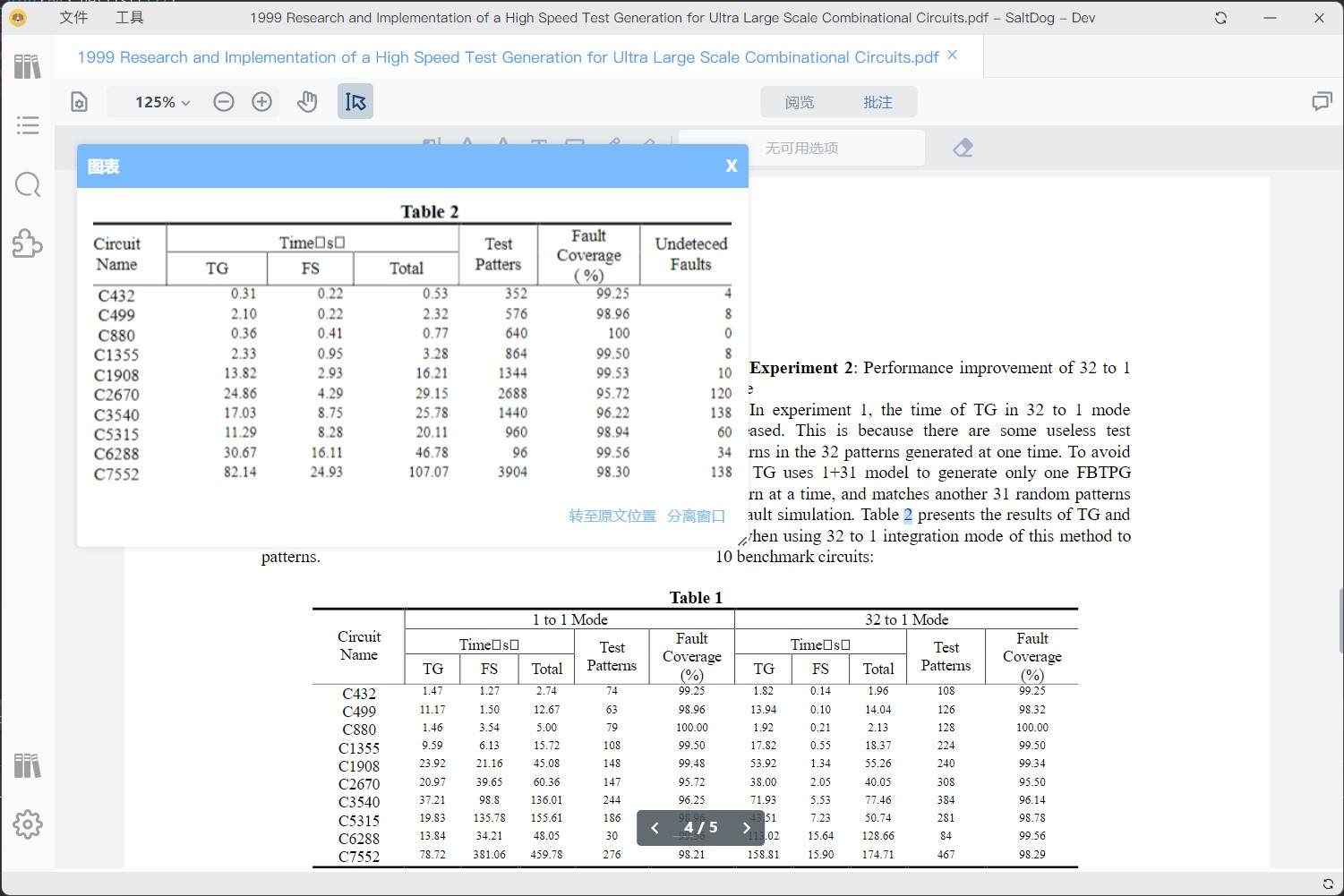The image size is (1344, 896).
Task: Show the outline list panel
Action: [x=28, y=125]
